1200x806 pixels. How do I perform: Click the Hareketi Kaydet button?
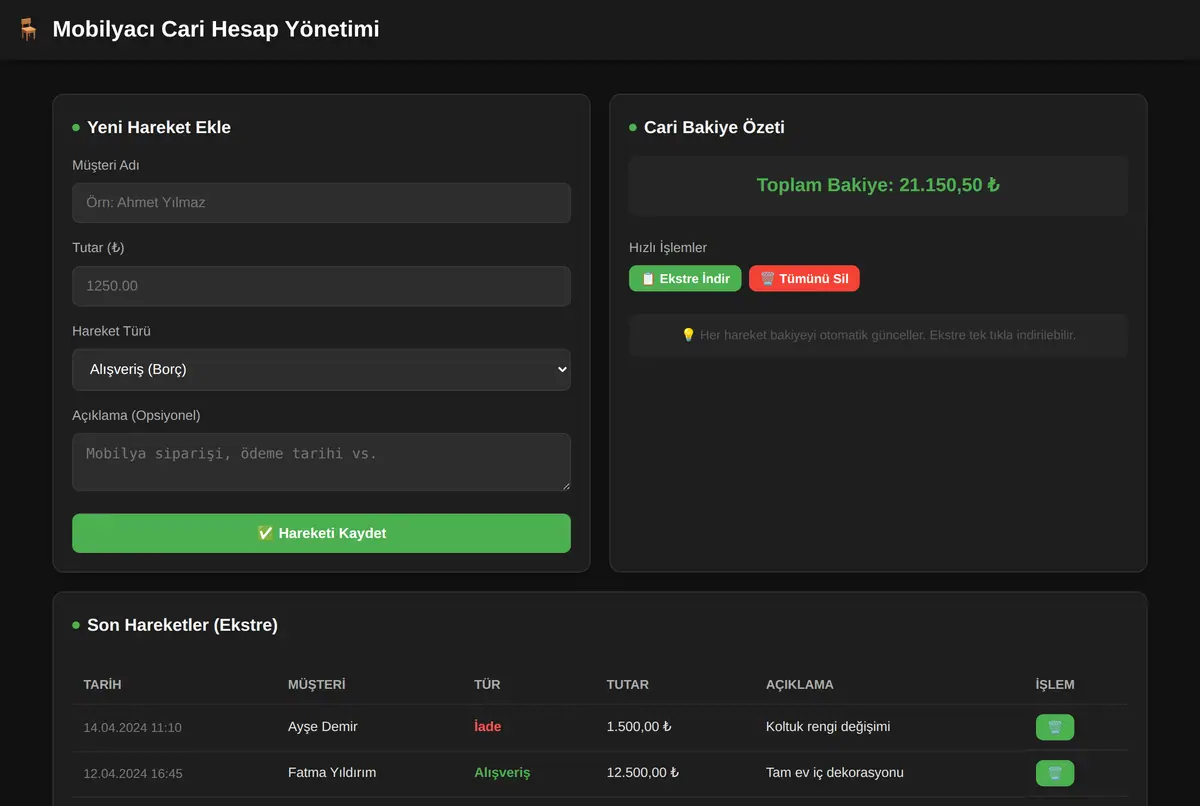pyautogui.click(x=321, y=533)
